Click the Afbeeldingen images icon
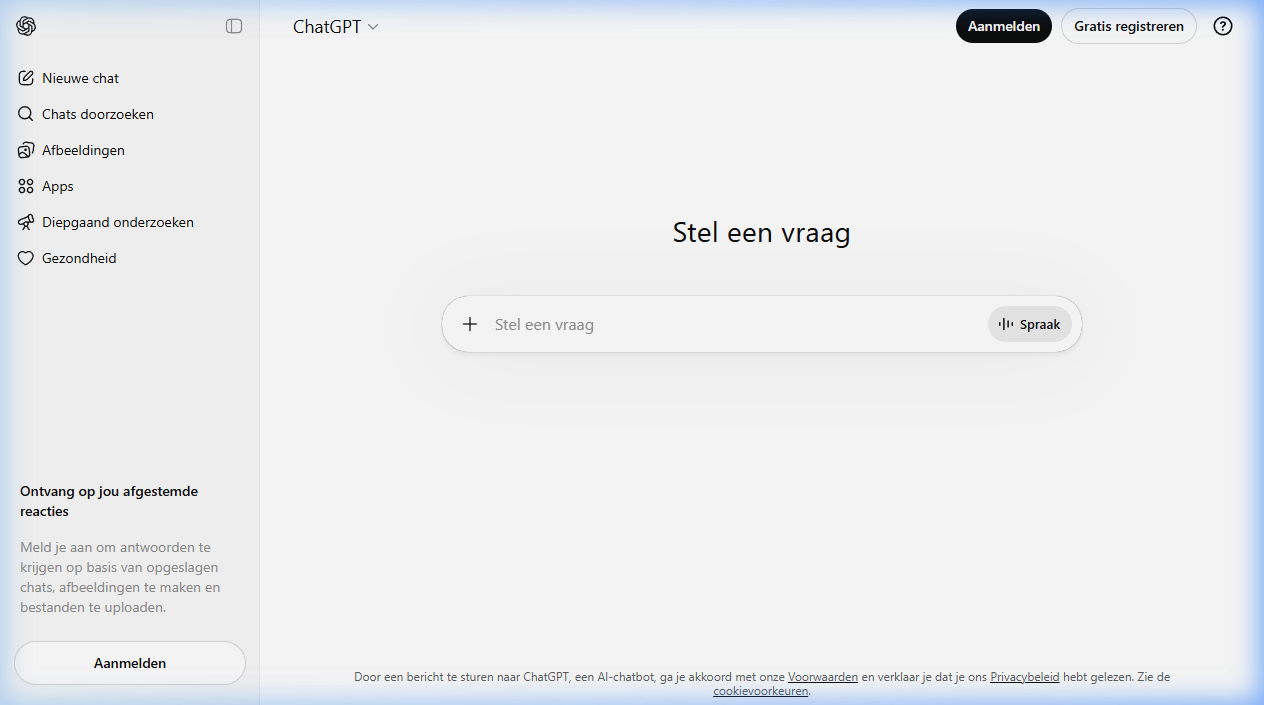Screen dimensions: 1264x705 (26, 150)
